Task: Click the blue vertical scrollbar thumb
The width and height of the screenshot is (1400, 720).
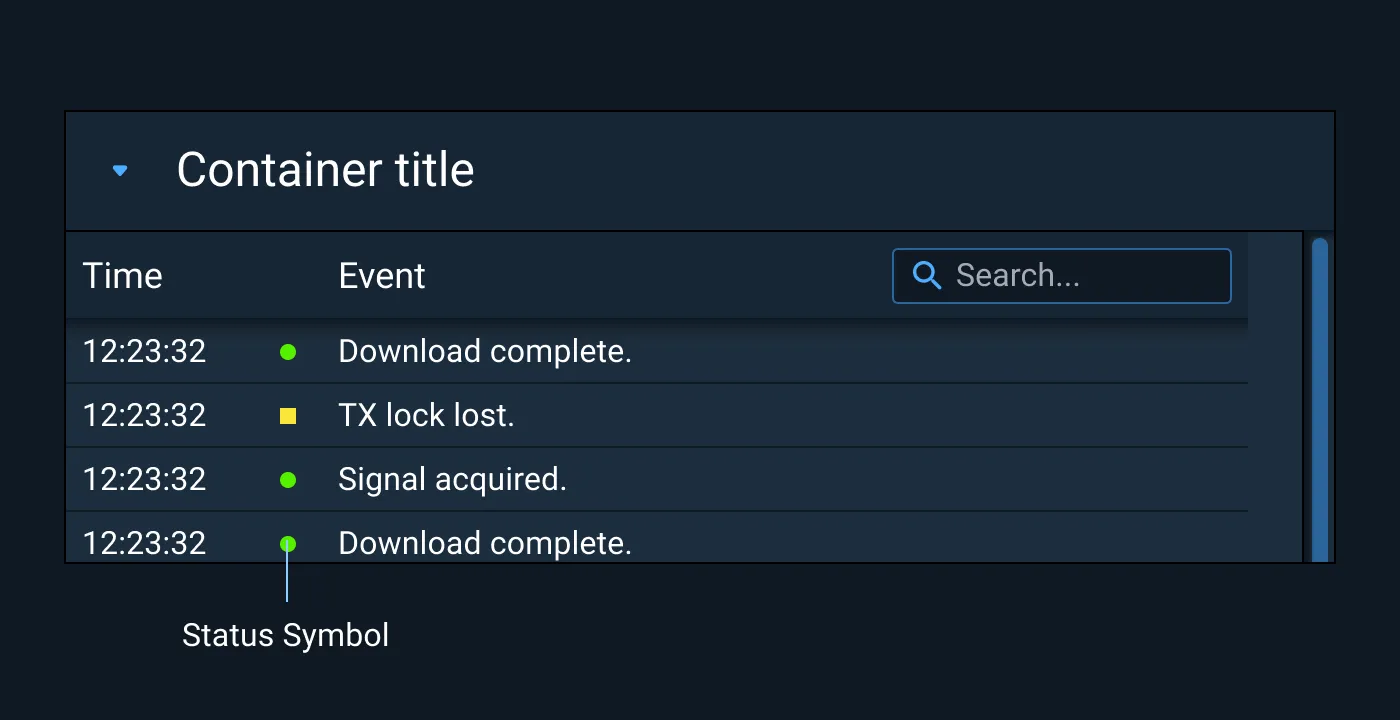Action: click(1319, 400)
